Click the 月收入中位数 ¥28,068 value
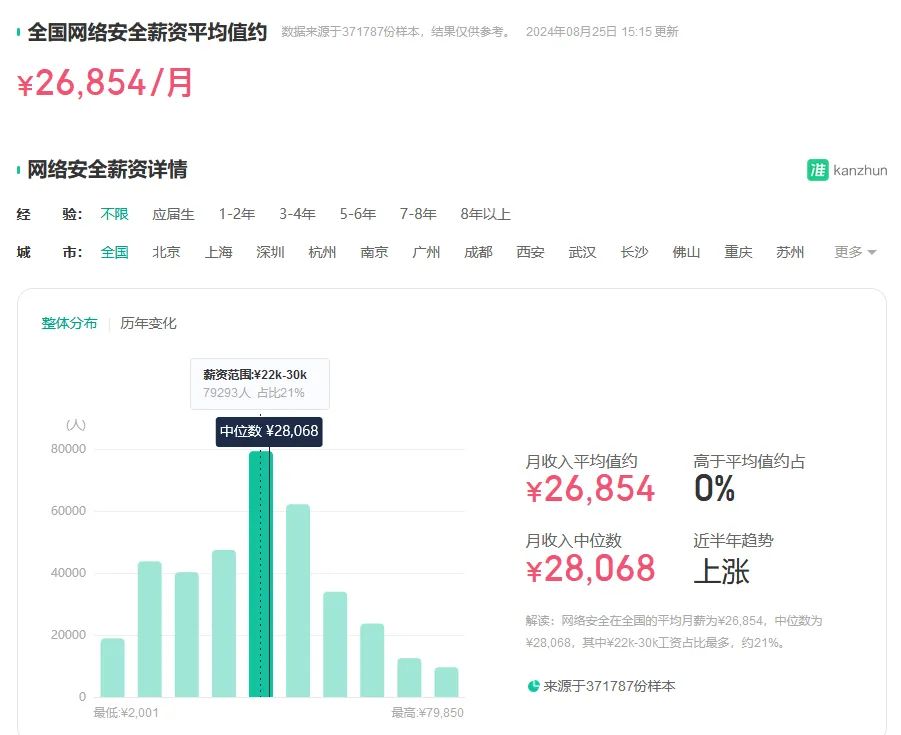Image resolution: width=901 pixels, height=735 pixels. 590,568
